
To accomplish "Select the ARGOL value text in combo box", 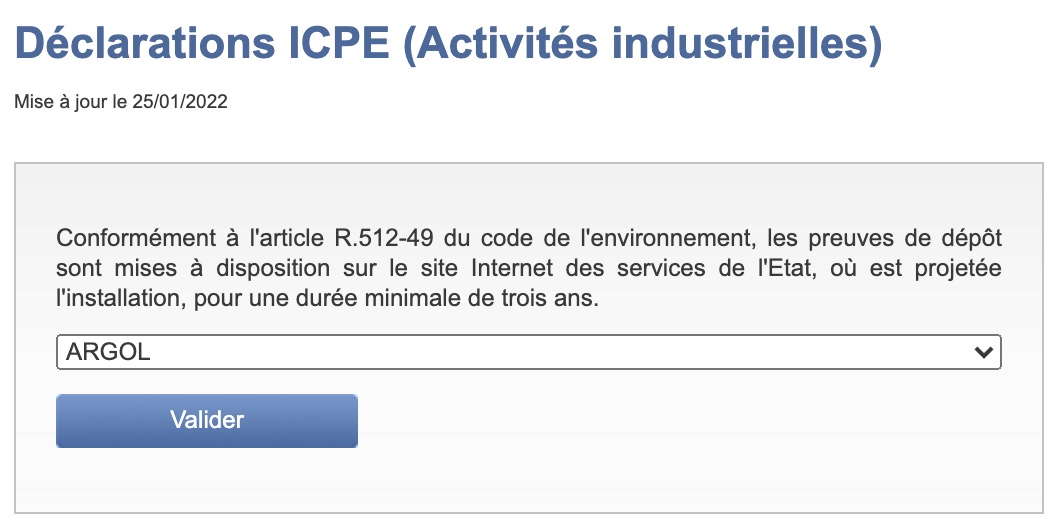I will [108, 352].
